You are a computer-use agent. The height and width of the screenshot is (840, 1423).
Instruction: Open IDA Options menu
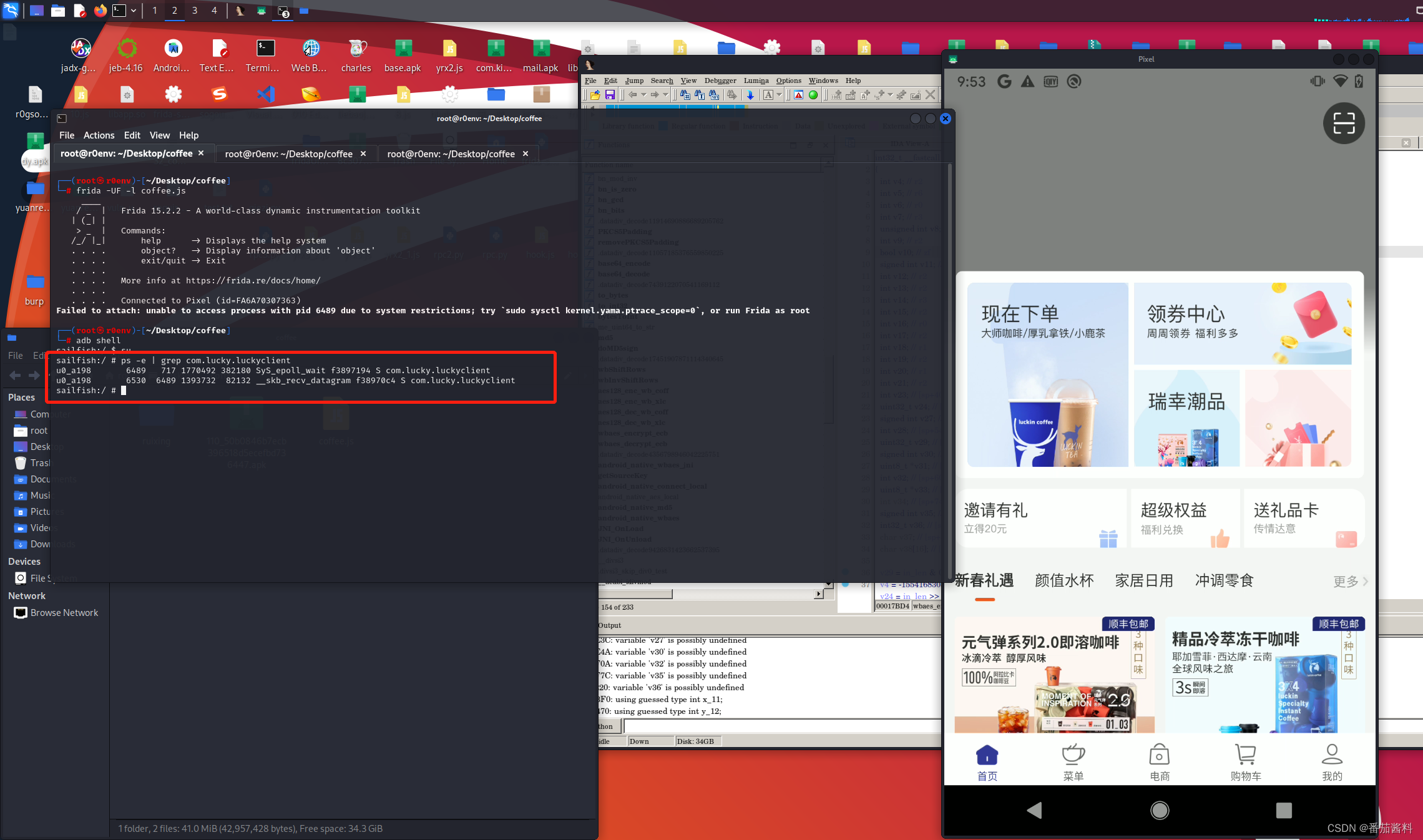click(x=788, y=81)
